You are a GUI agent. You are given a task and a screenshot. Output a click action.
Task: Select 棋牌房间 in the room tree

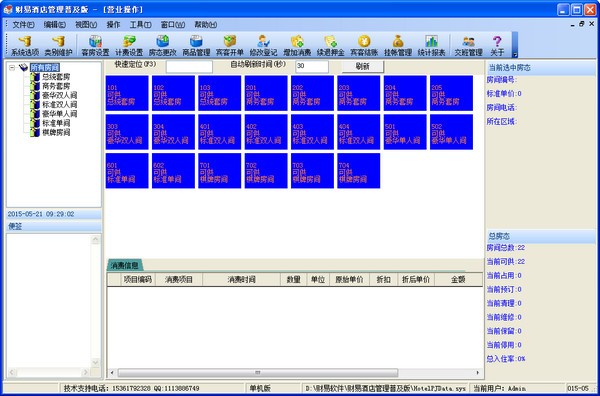[x=56, y=132]
